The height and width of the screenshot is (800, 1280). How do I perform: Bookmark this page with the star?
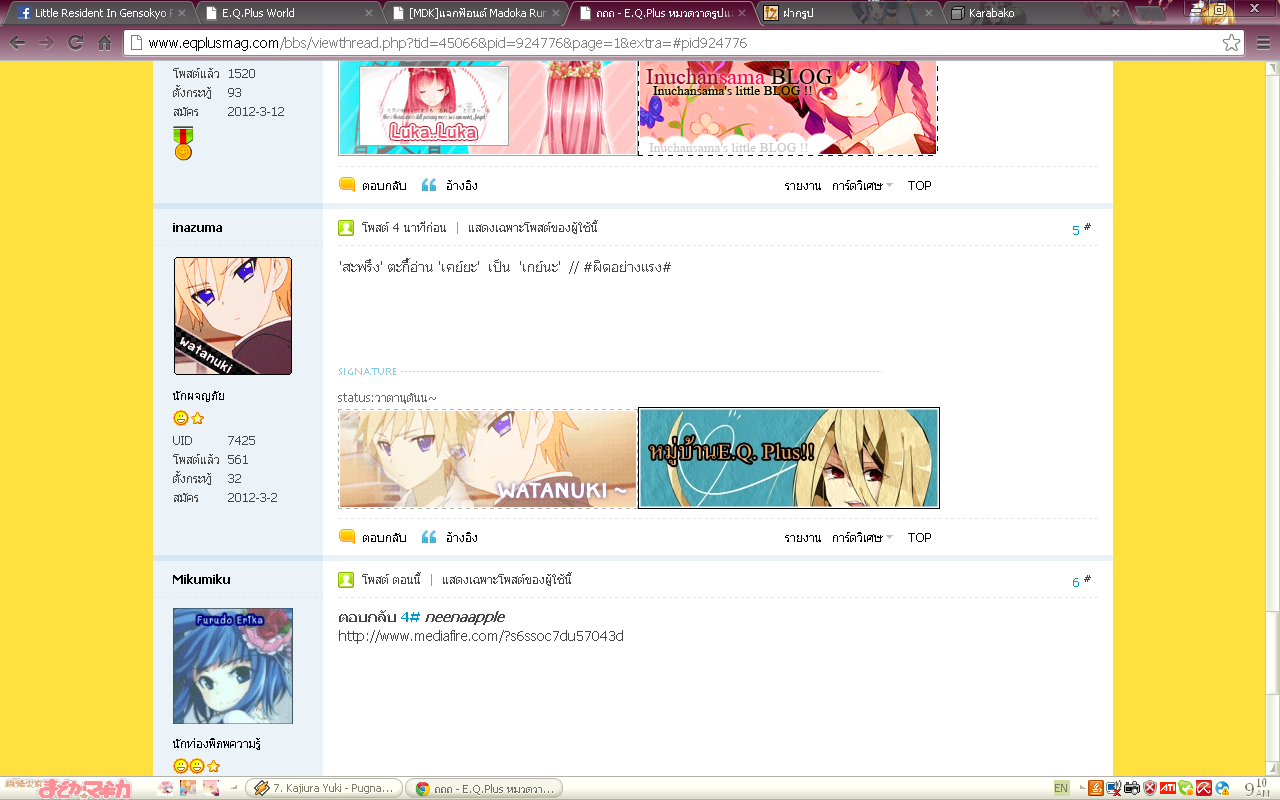(x=1232, y=43)
